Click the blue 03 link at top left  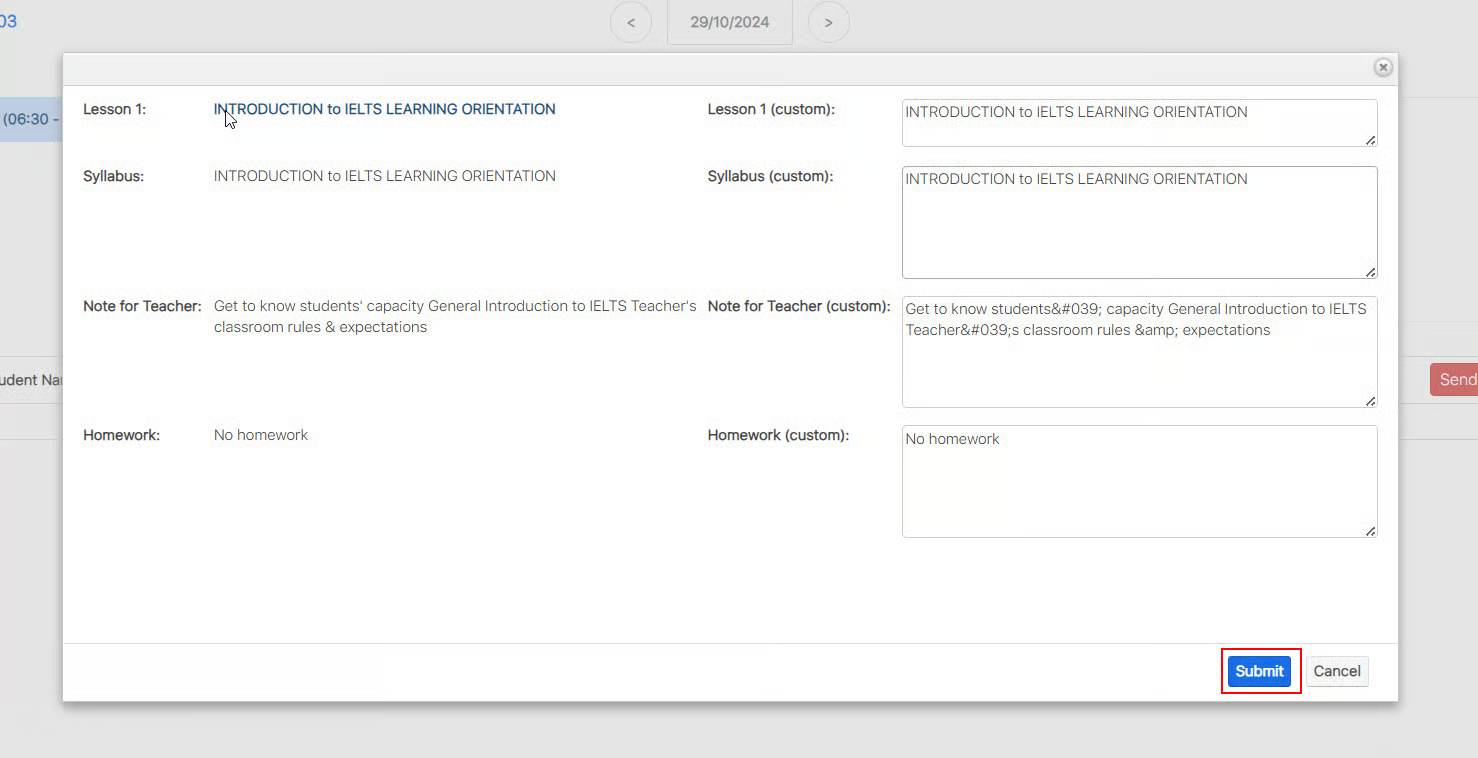8,21
